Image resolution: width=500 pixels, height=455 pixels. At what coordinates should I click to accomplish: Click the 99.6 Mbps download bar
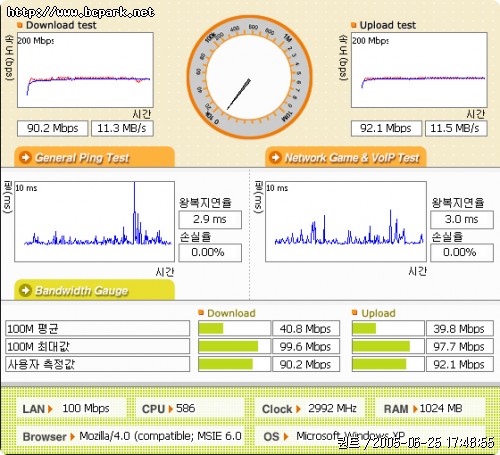[x=234, y=346]
